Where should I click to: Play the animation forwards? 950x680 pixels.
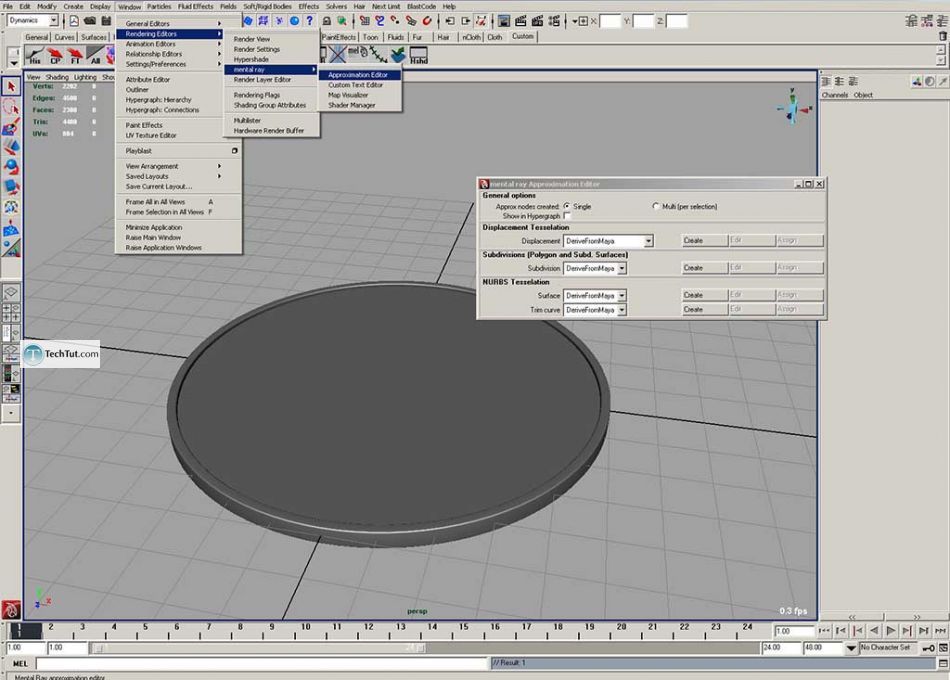click(891, 630)
